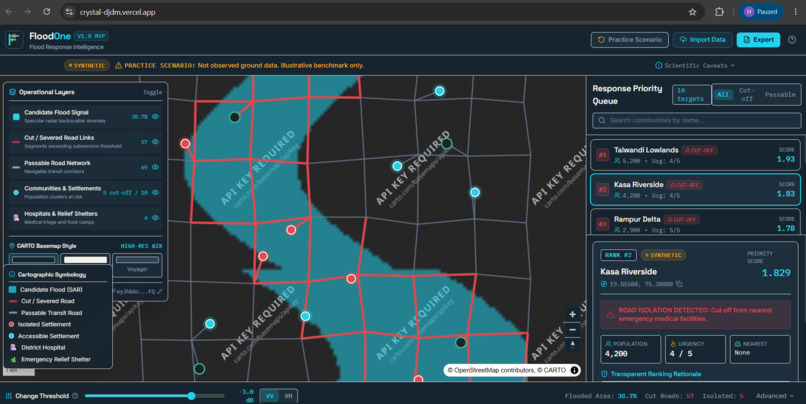
Task: Click the RANK #2 badge
Action: pos(618,255)
